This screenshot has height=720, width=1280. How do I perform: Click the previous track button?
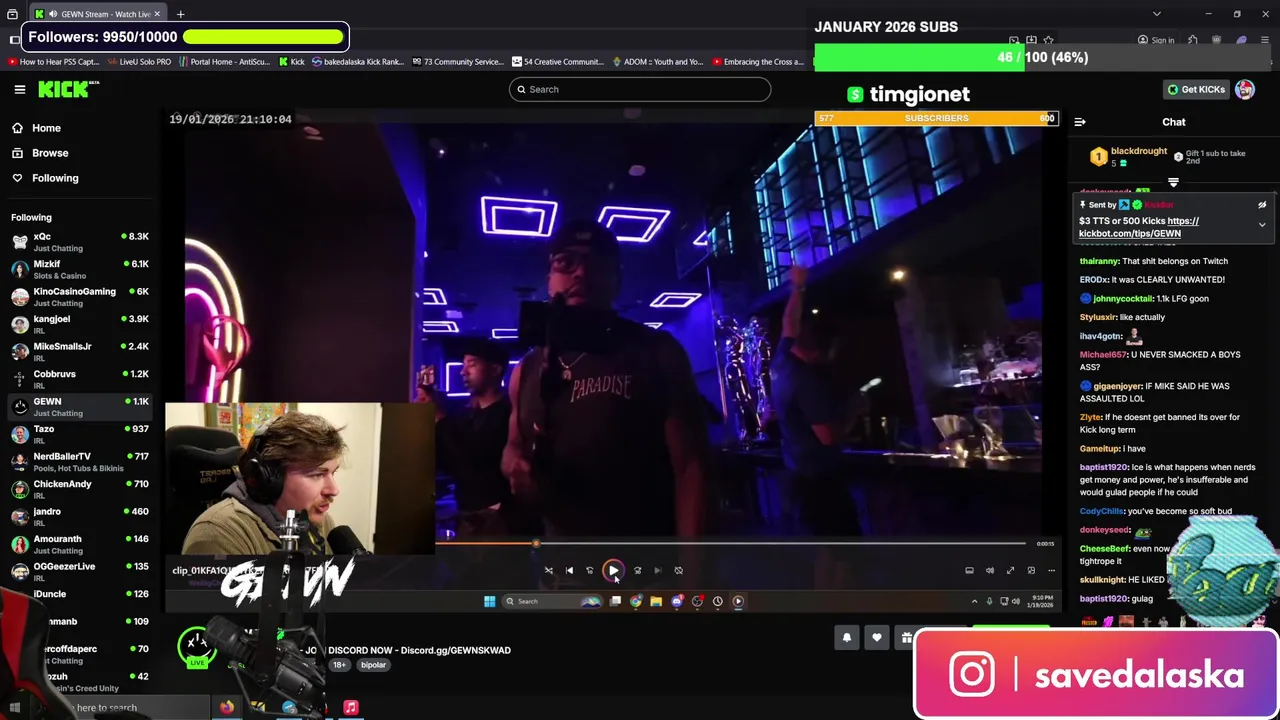(569, 570)
